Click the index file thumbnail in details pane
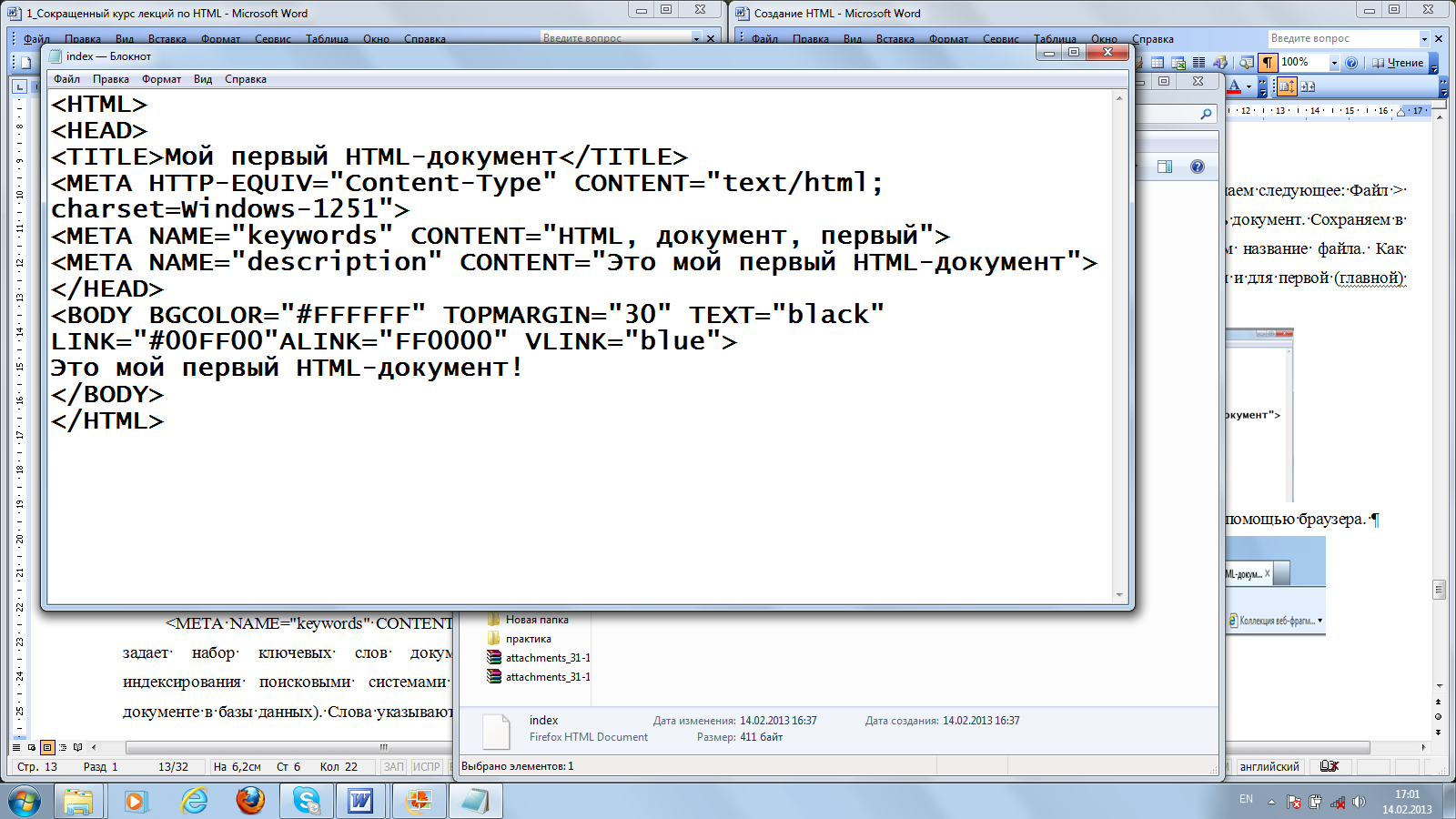The width and height of the screenshot is (1456, 819). coord(496,732)
